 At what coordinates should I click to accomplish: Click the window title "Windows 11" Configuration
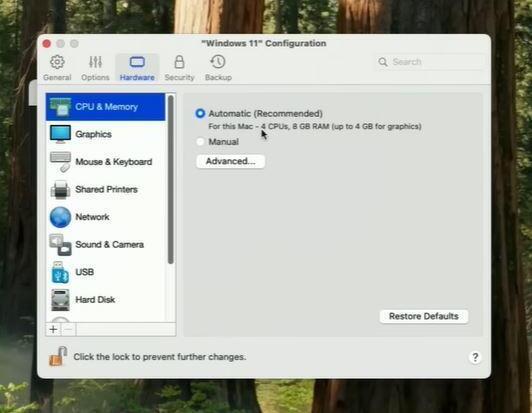point(264,43)
